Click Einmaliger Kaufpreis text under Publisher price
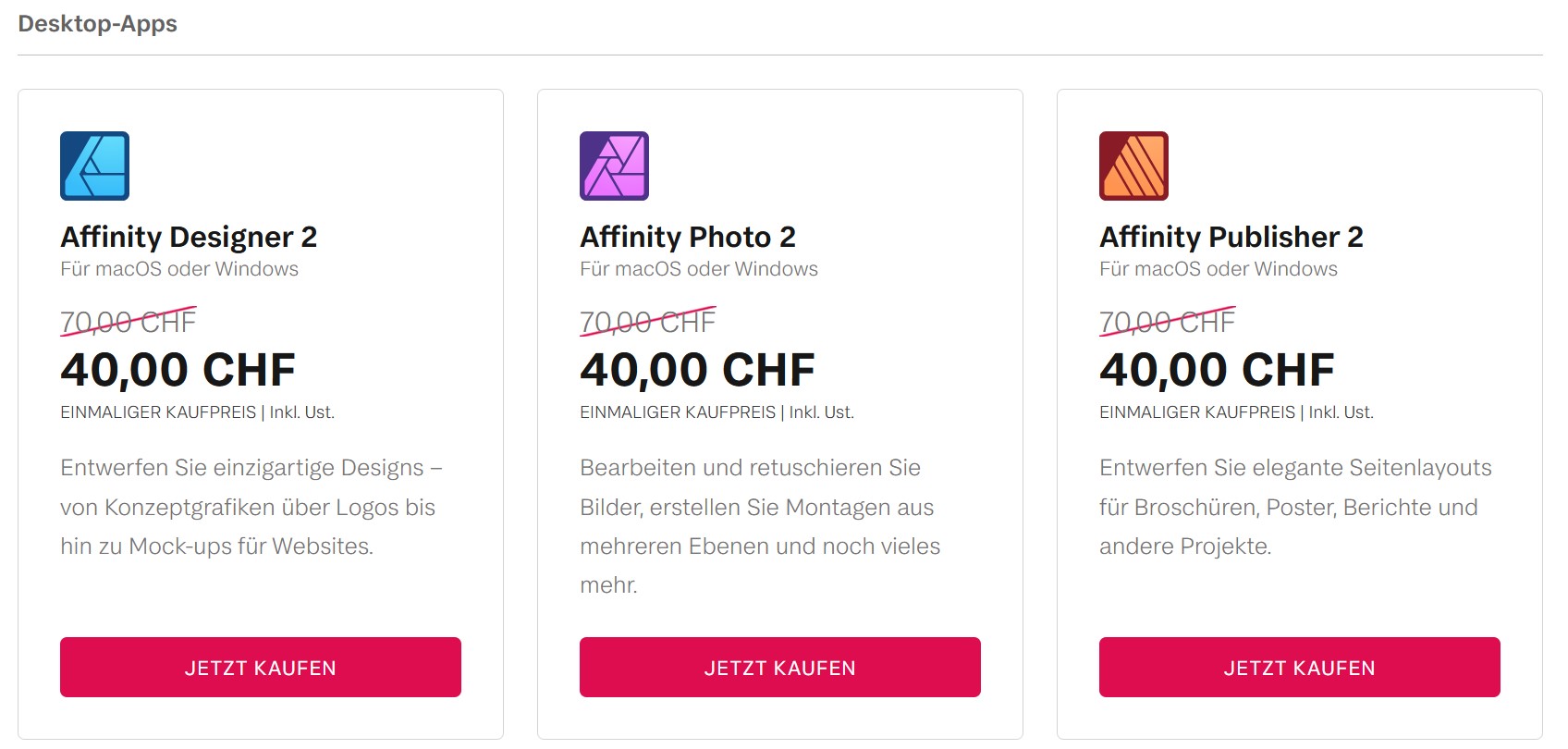This screenshot has width=1568, height=749. click(1197, 412)
